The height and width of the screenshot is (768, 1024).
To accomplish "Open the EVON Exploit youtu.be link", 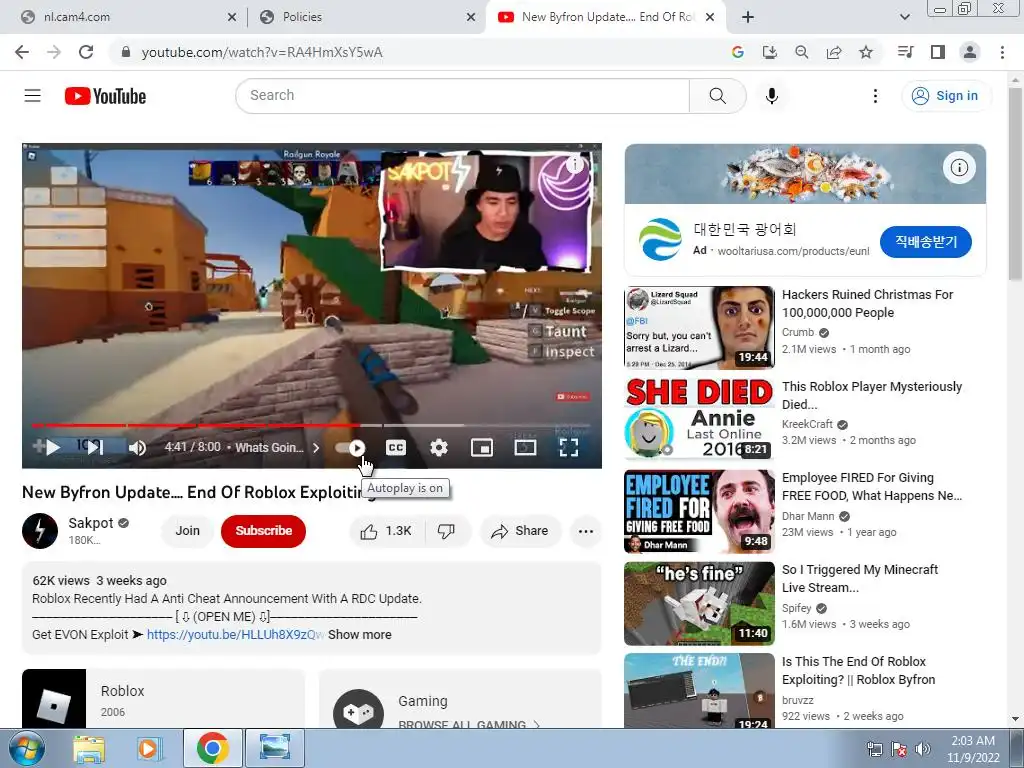I will tap(235, 635).
